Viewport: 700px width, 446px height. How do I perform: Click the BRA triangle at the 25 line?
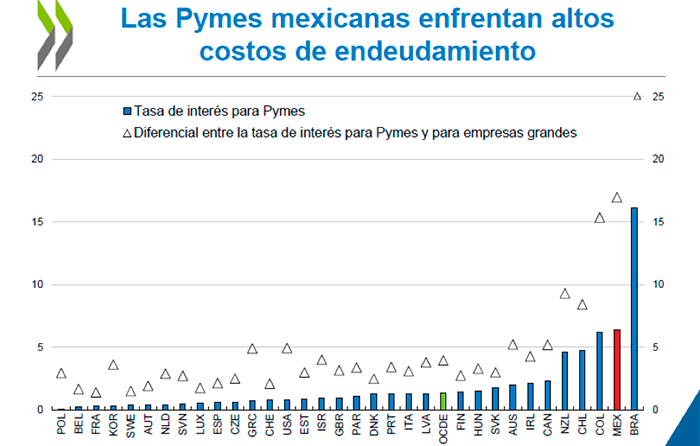click(638, 96)
